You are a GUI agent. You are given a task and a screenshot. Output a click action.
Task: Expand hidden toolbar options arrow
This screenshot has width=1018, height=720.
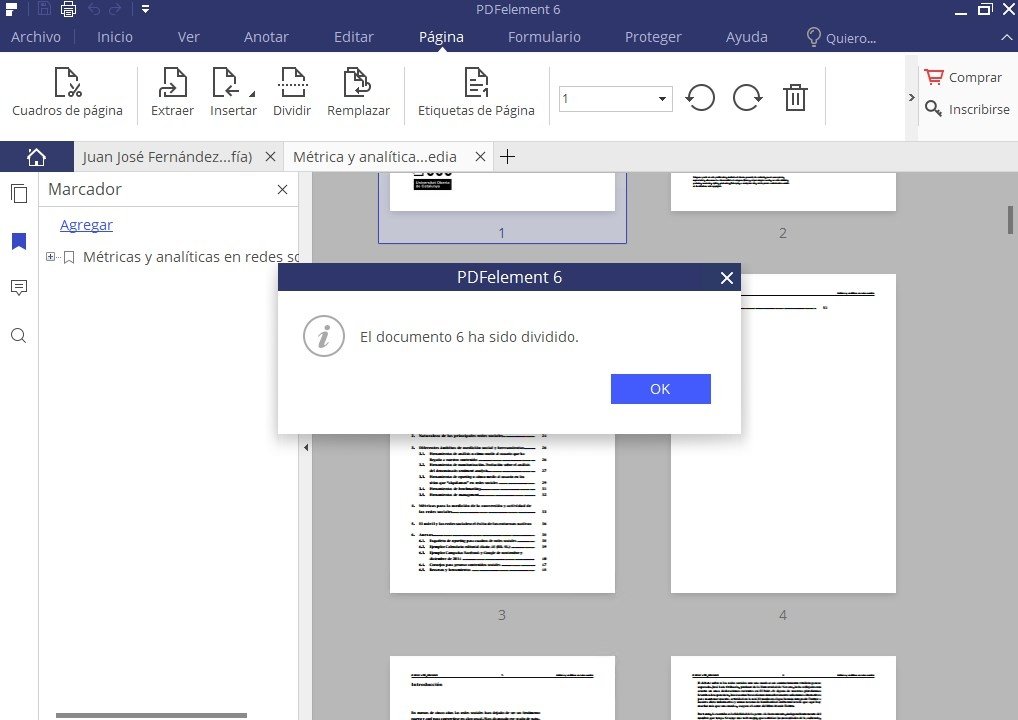point(912,97)
